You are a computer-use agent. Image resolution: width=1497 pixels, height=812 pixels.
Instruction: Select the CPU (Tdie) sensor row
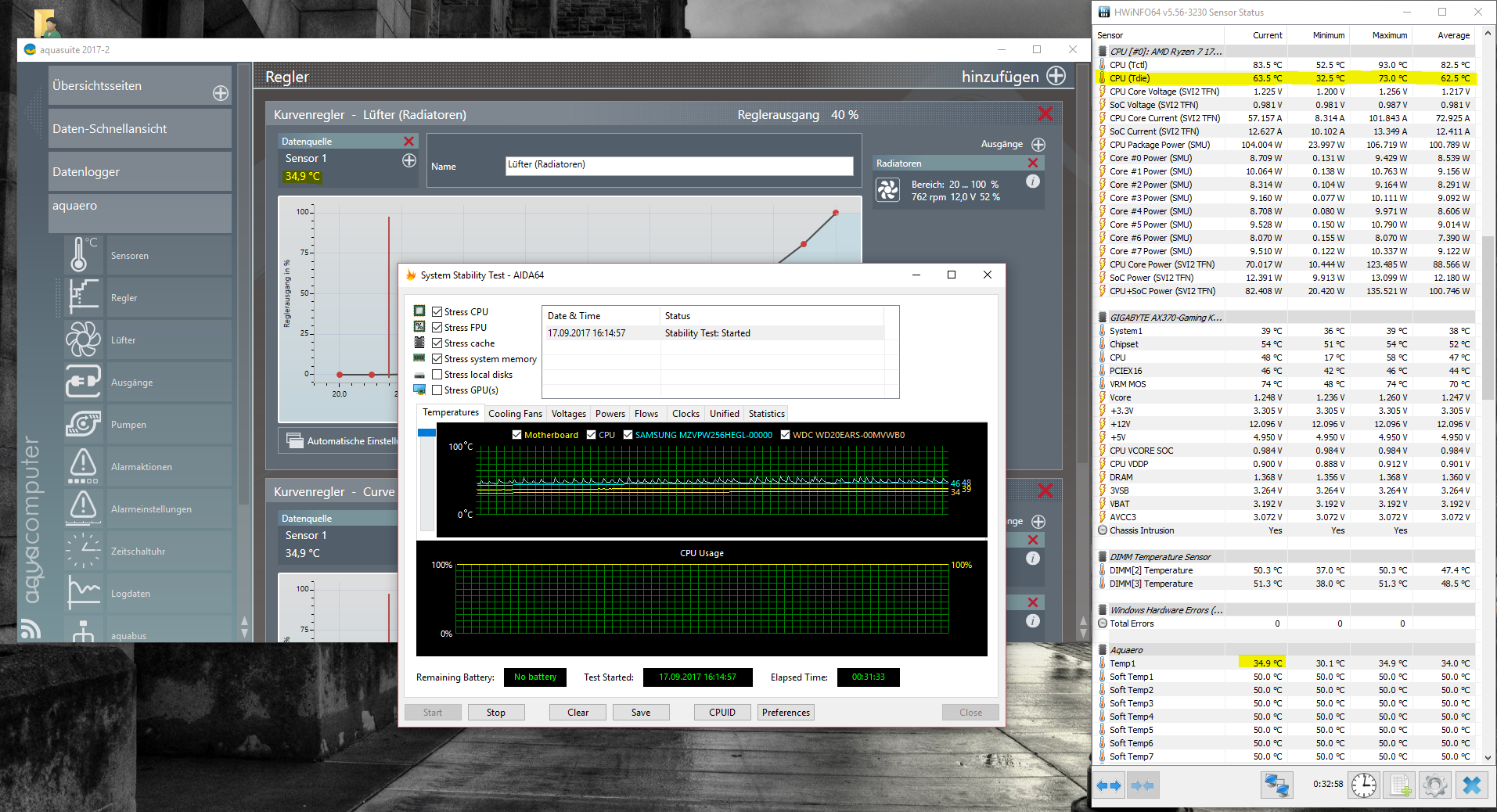[x=1286, y=78]
